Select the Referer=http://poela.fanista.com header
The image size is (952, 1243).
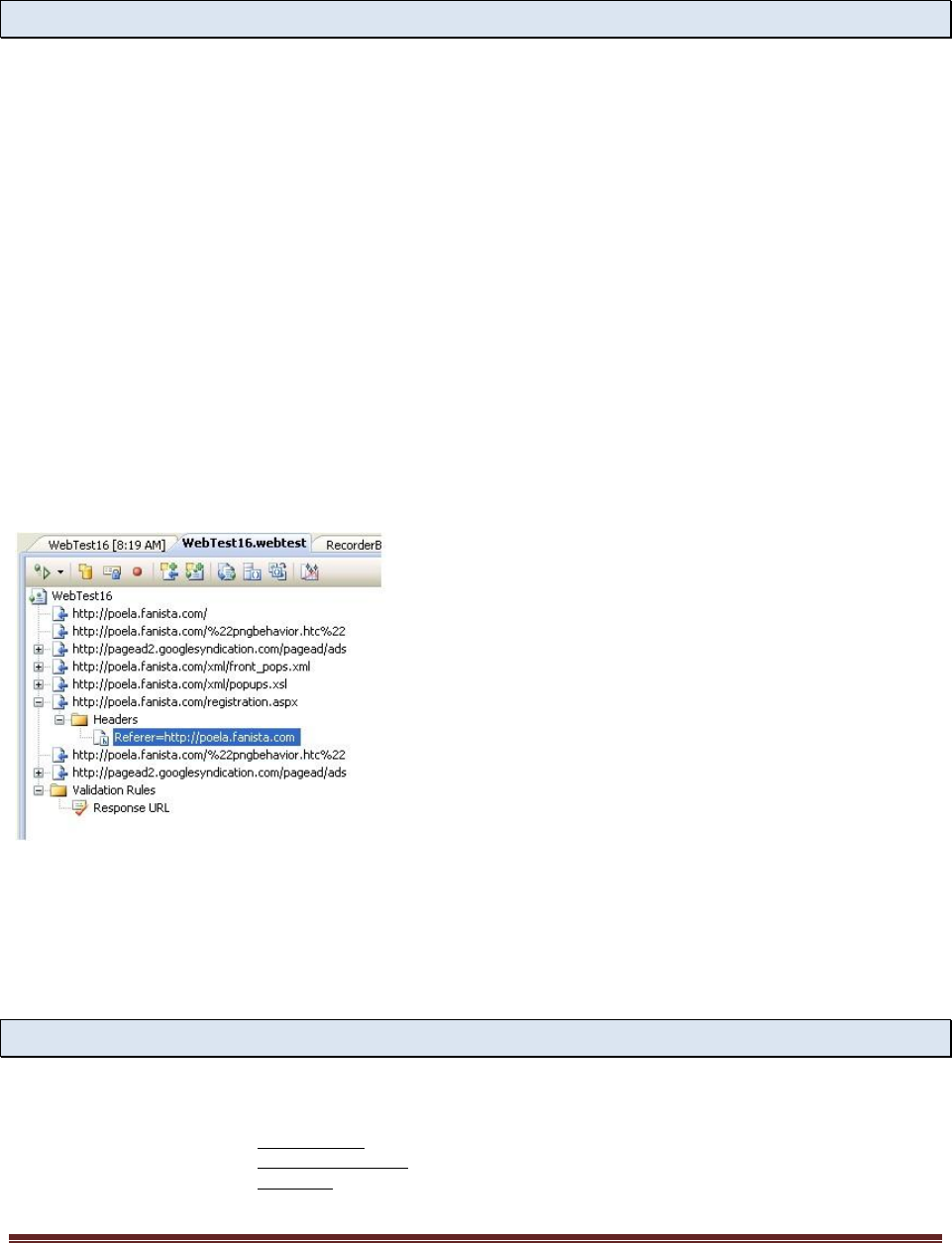[x=205, y=738]
